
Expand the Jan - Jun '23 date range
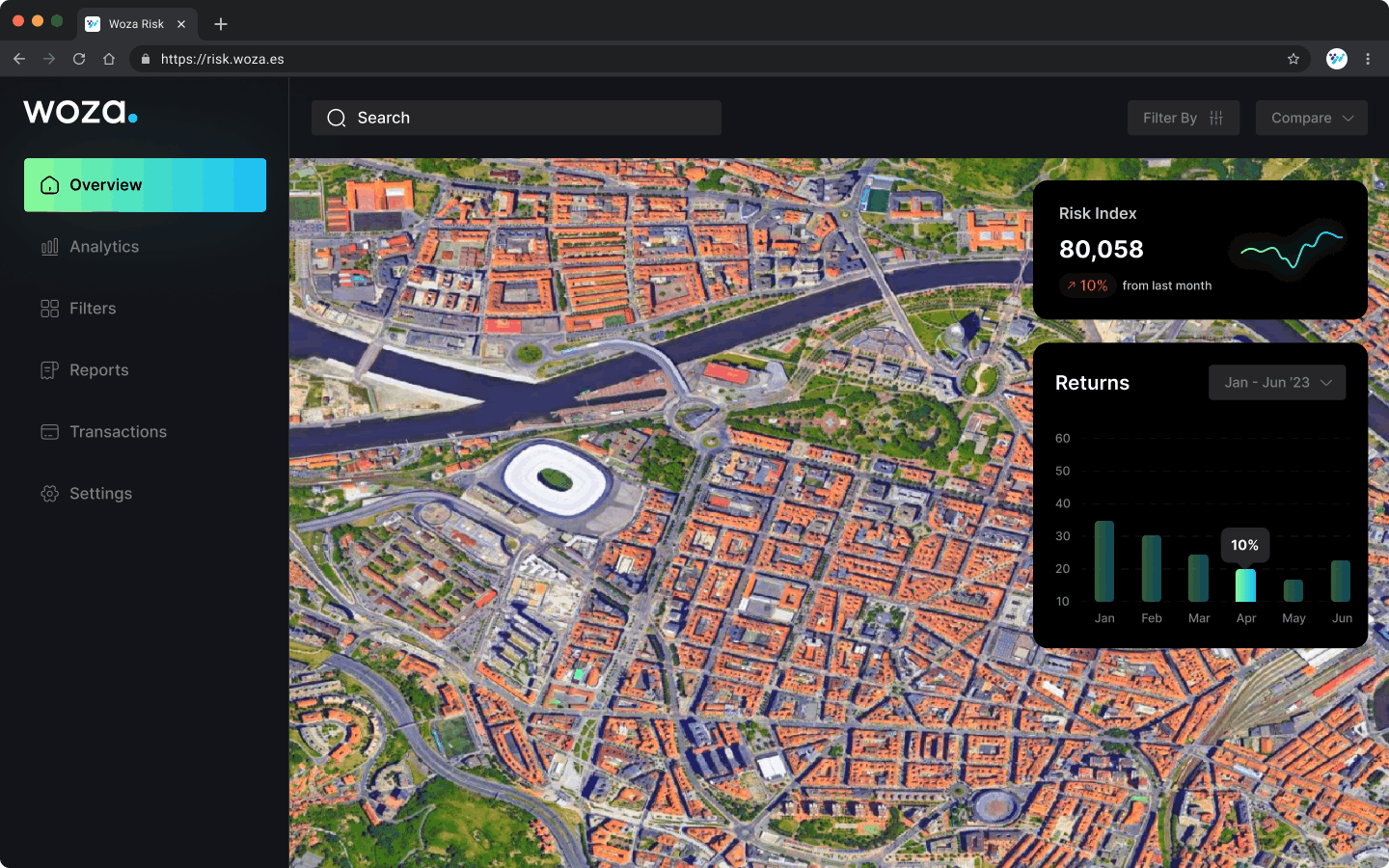pos(1277,383)
